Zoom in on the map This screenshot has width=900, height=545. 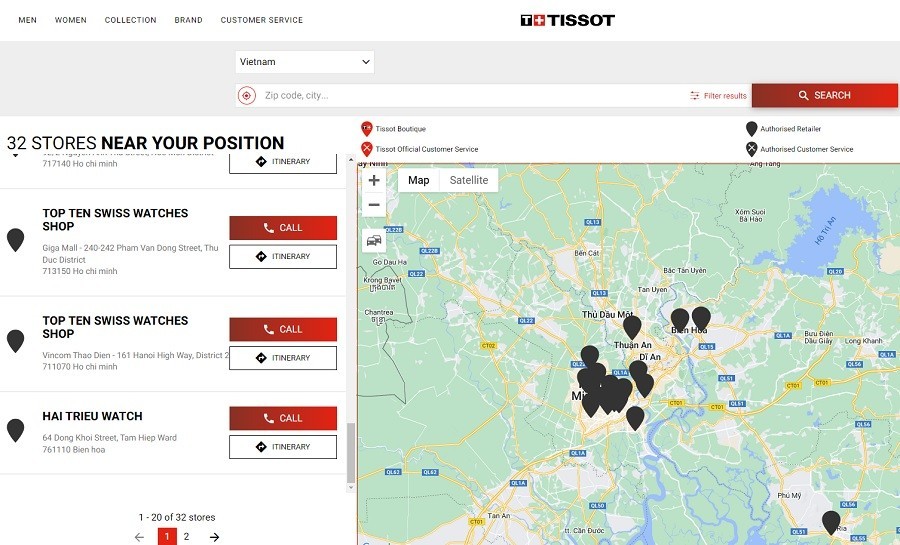point(374,181)
